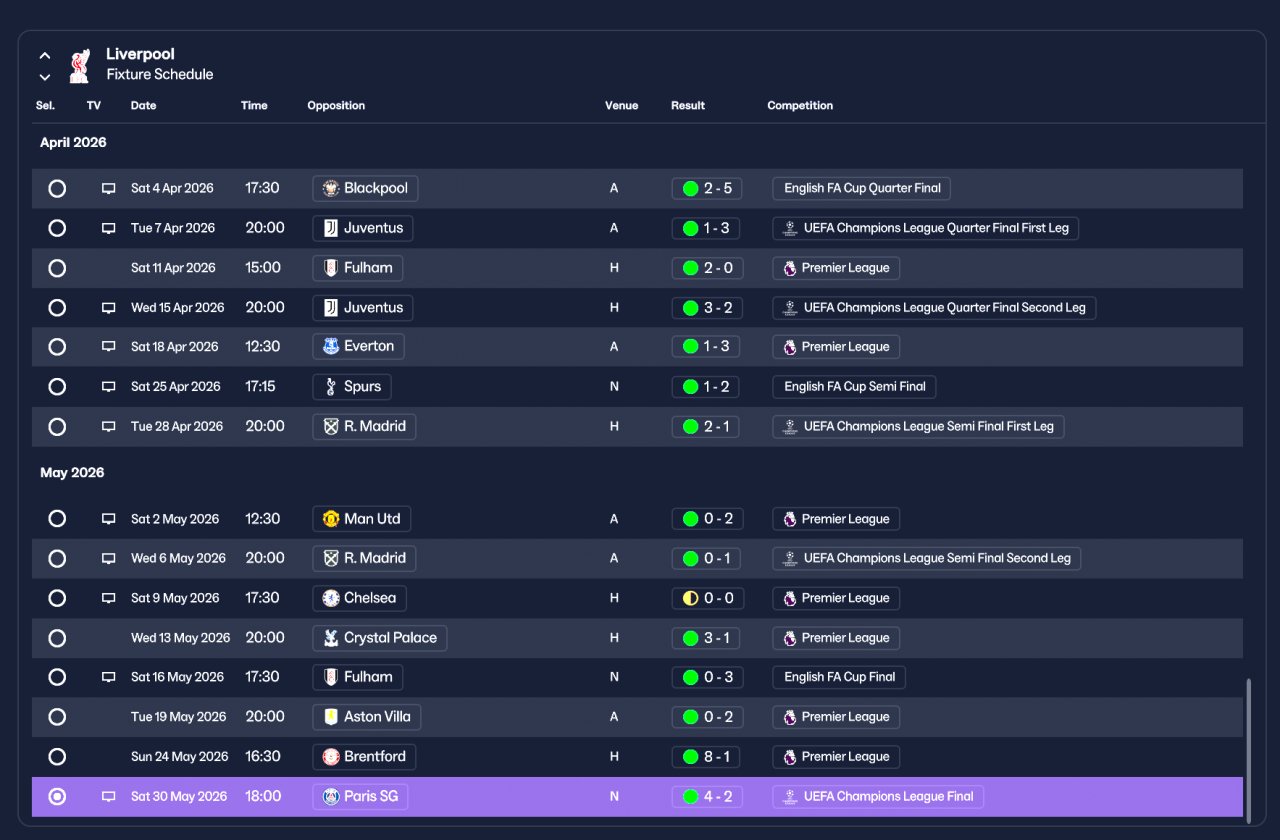Open the Aston Villa opposition button

[x=367, y=717]
